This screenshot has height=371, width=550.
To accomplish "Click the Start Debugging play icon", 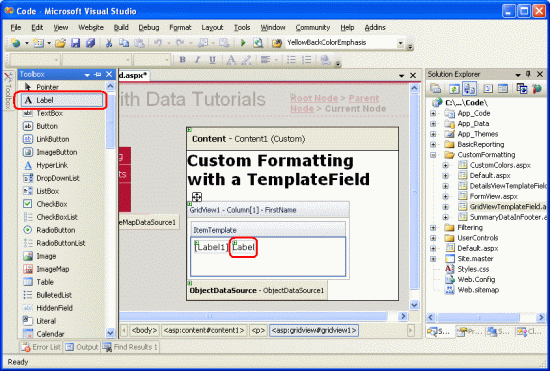I will [243, 43].
